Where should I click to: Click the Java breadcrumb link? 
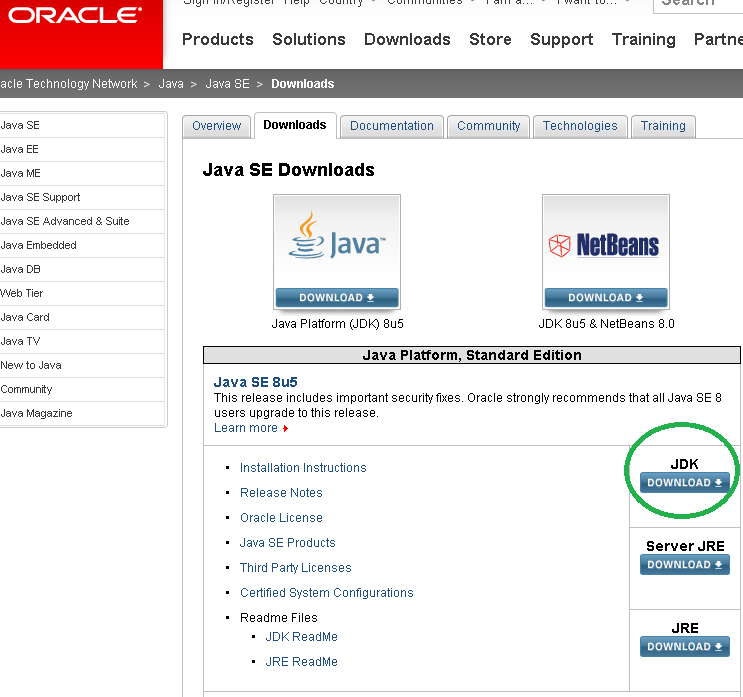tap(171, 84)
